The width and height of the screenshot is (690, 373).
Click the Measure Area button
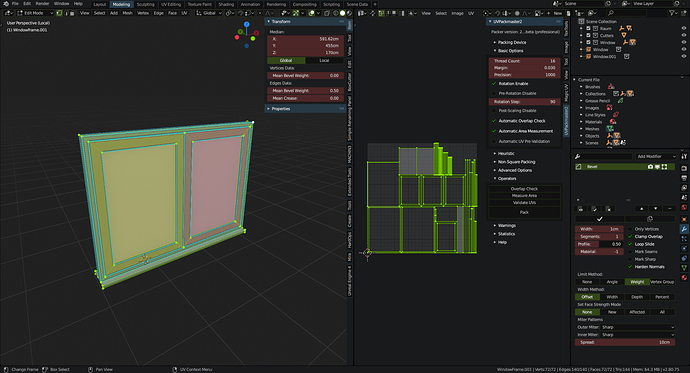point(524,196)
